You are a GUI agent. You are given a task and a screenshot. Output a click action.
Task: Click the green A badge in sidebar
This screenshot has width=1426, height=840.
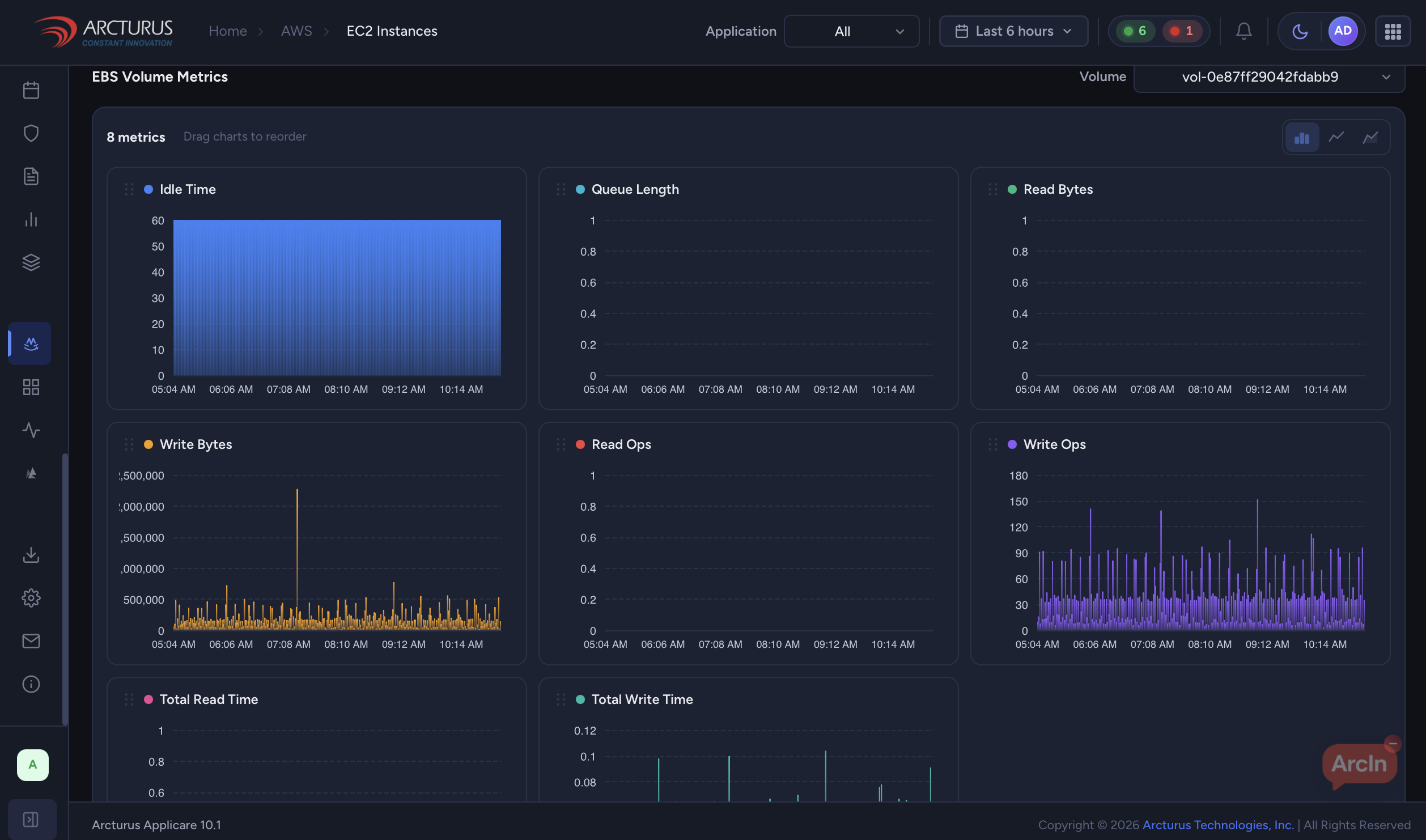[x=33, y=765]
